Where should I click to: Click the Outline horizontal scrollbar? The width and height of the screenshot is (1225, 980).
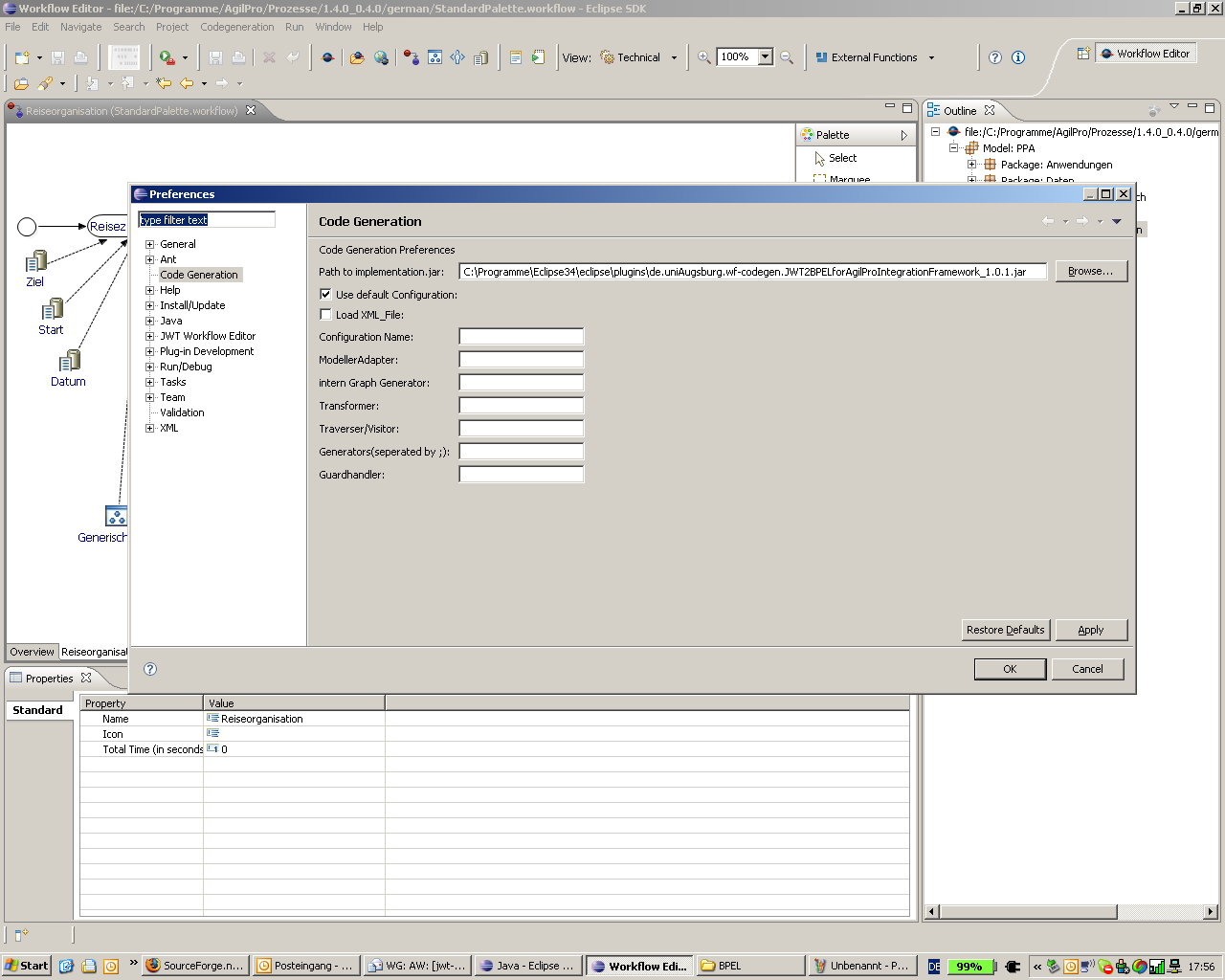click(1029, 912)
